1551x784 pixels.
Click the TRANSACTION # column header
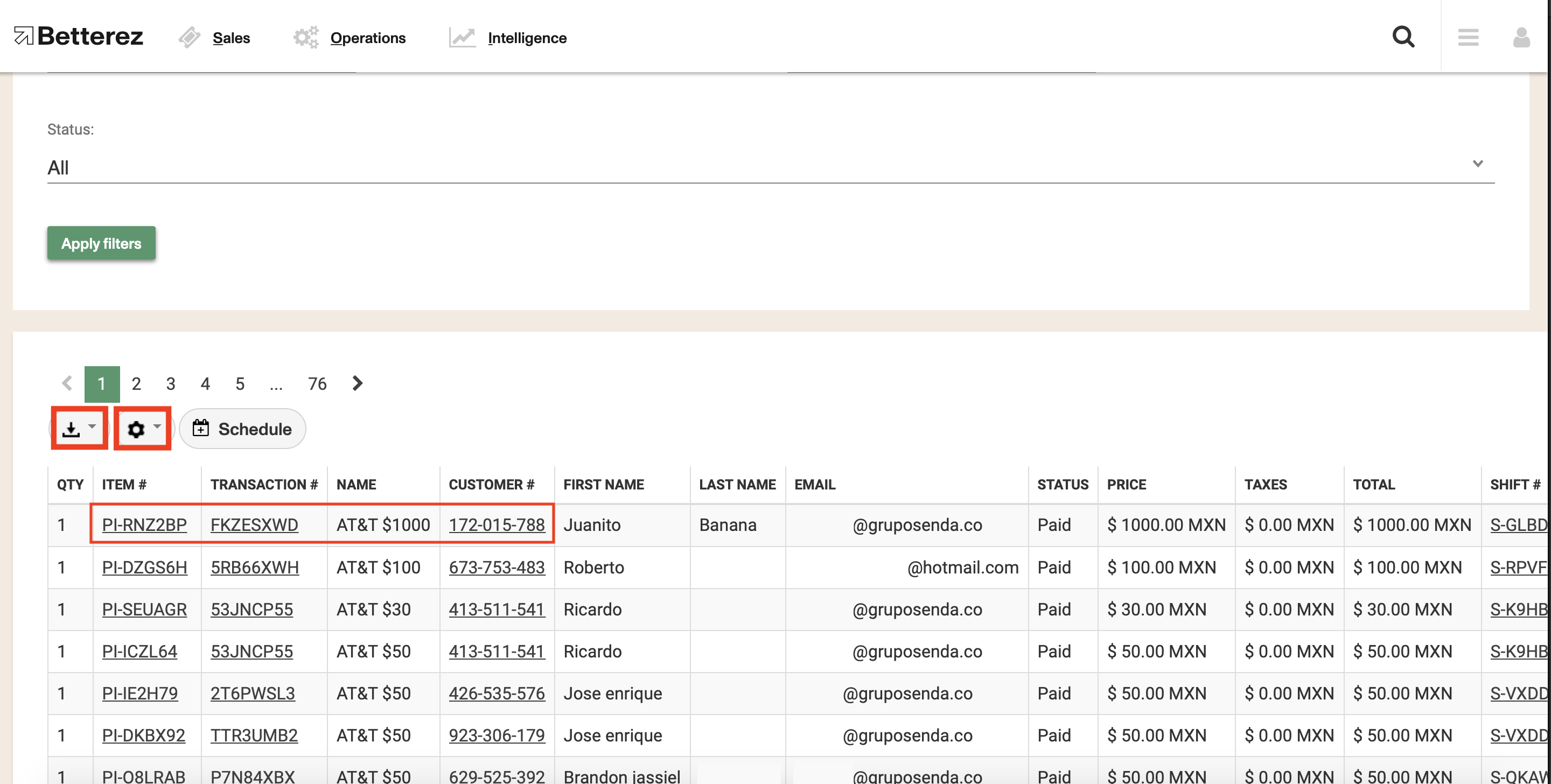[x=264, y=485]
